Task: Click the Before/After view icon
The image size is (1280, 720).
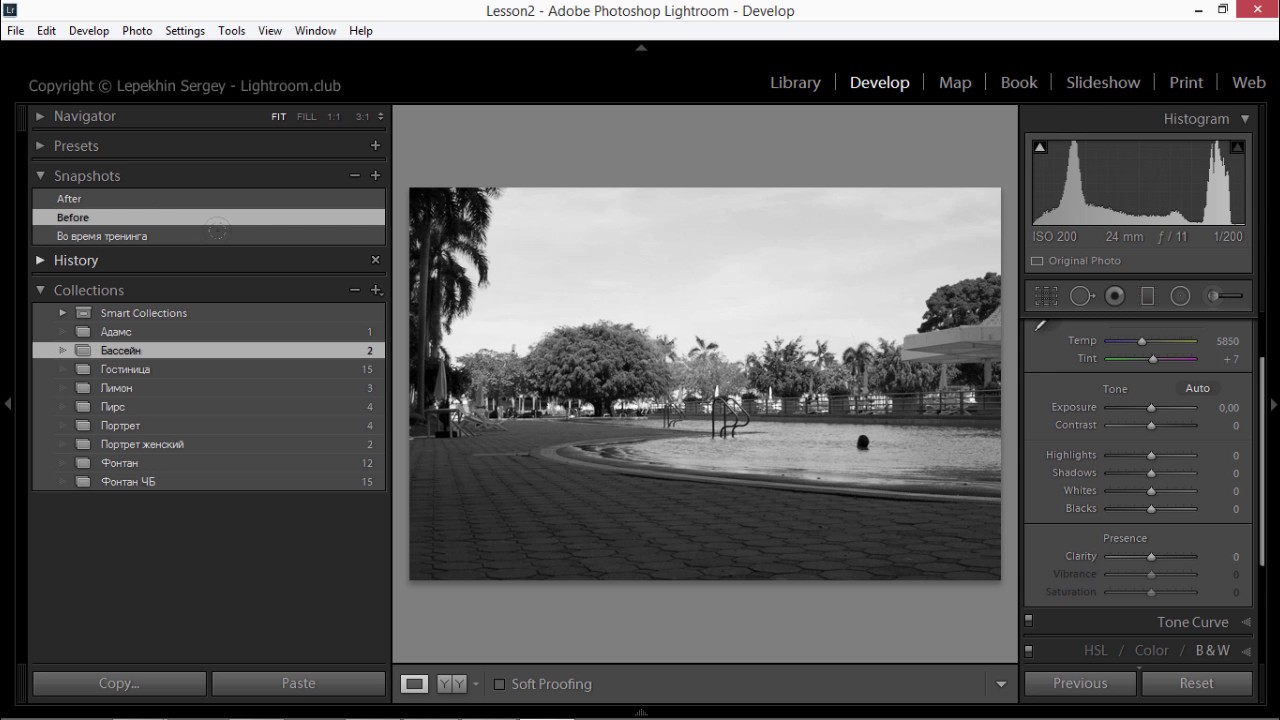Action: click(453, 684)
